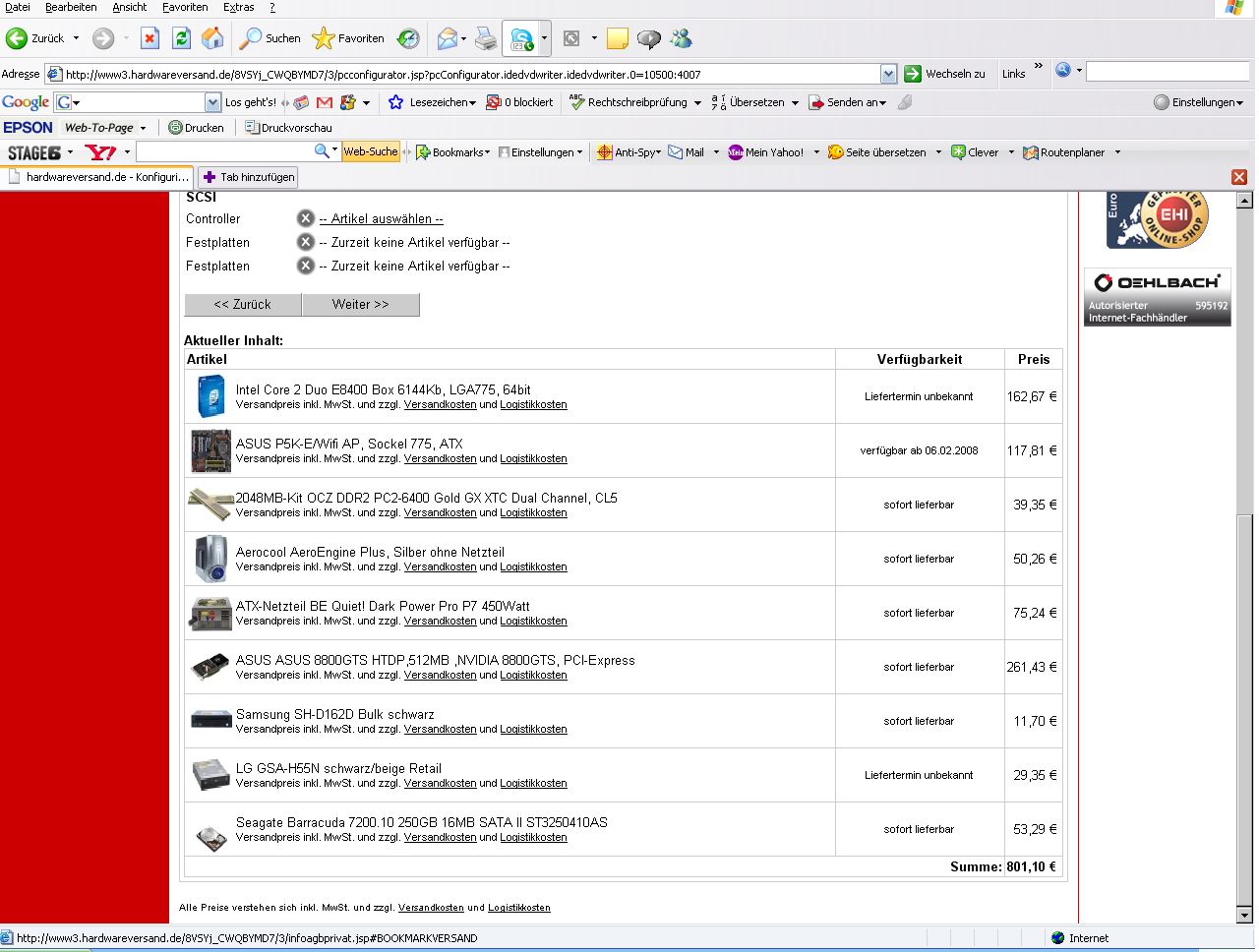Viewport: 1259px width, 952px height.
Task: Click the Web-Suche button
Action: click(x=370, y=151)
